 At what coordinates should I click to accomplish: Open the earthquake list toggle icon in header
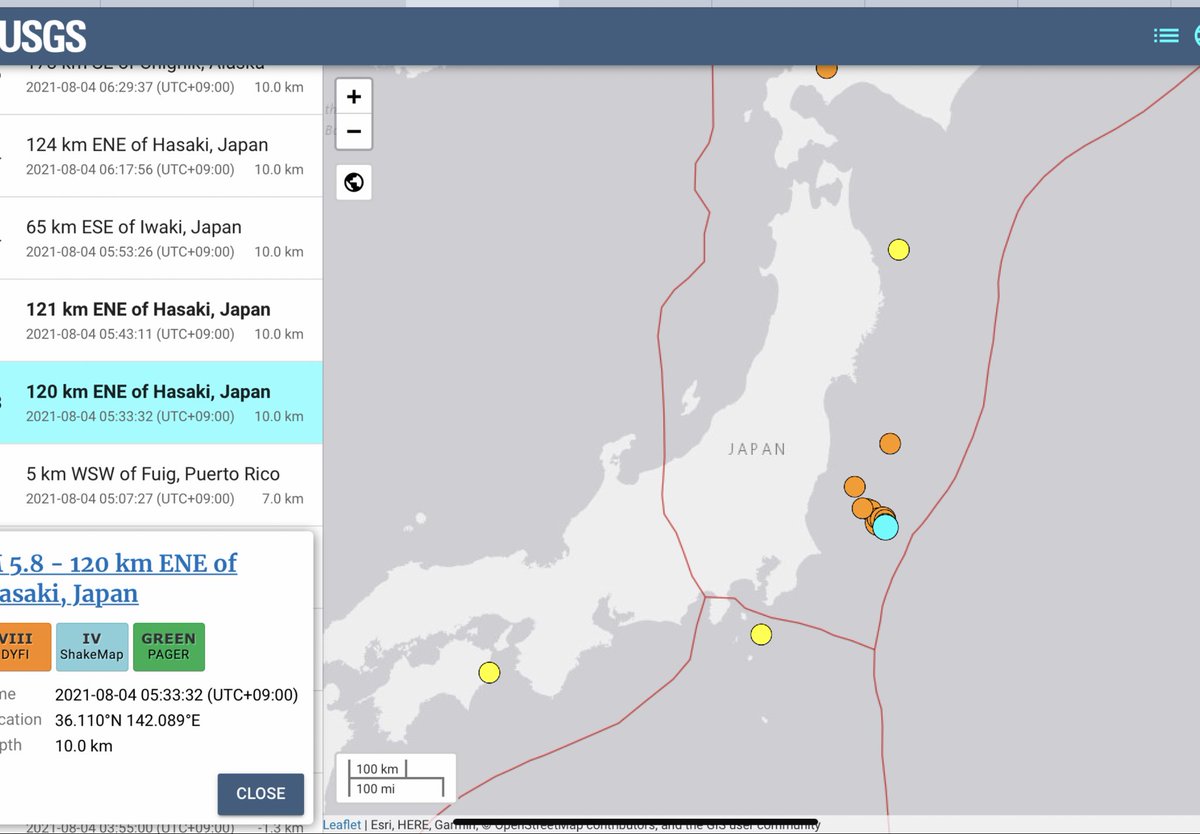[1166, 36]
